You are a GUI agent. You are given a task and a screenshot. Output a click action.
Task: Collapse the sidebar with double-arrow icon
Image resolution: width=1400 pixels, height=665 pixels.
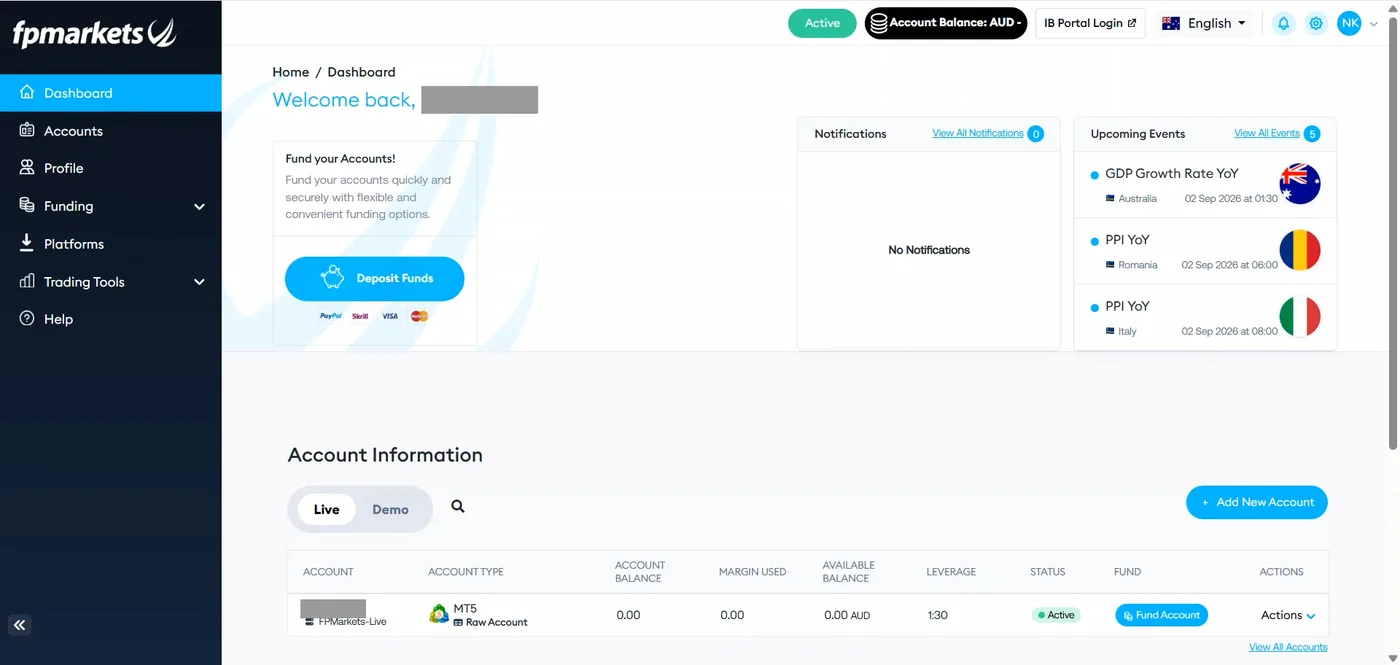click(x=20, y=626)
